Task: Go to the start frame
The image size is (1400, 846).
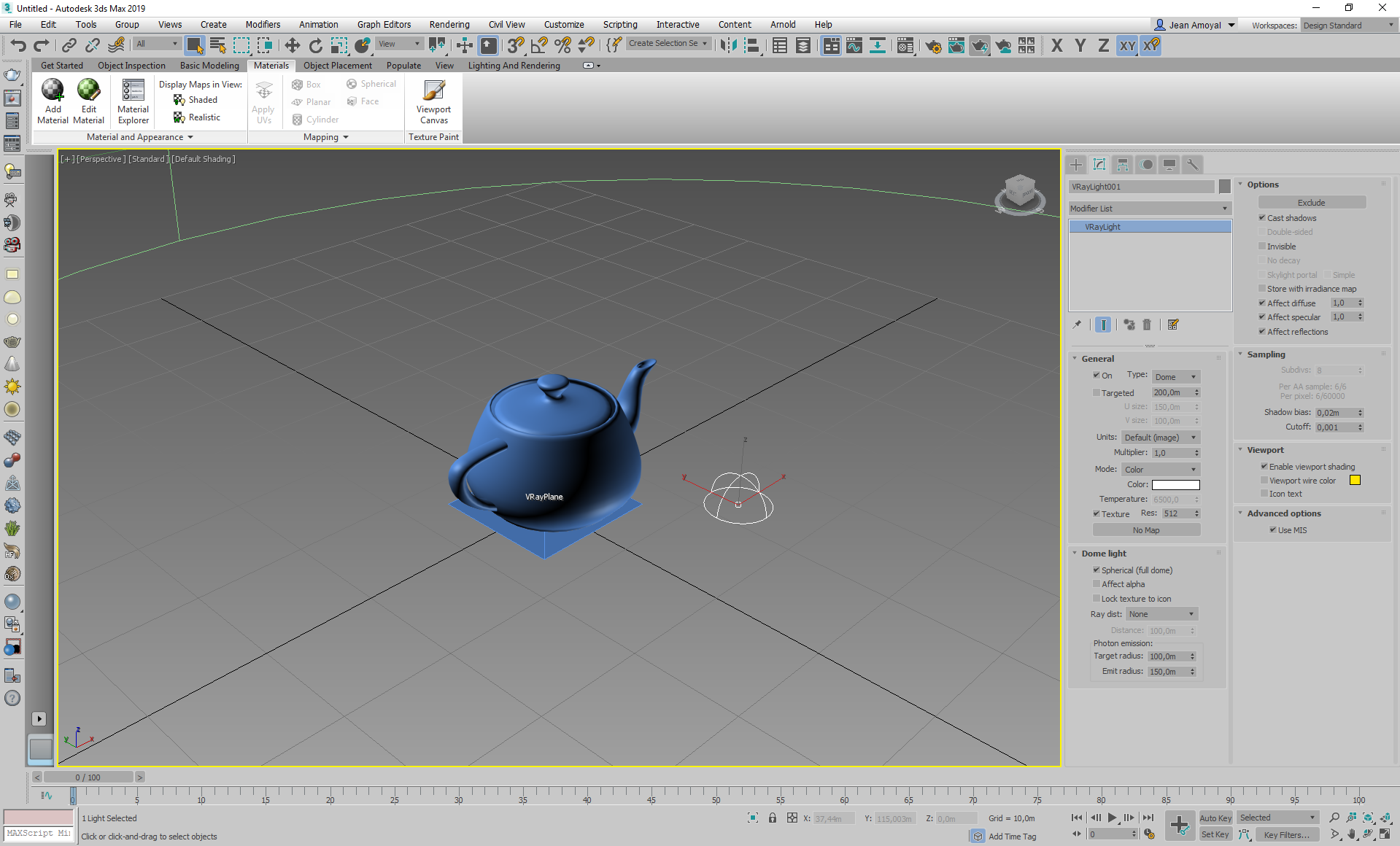Action: [x=1077, y=818]
